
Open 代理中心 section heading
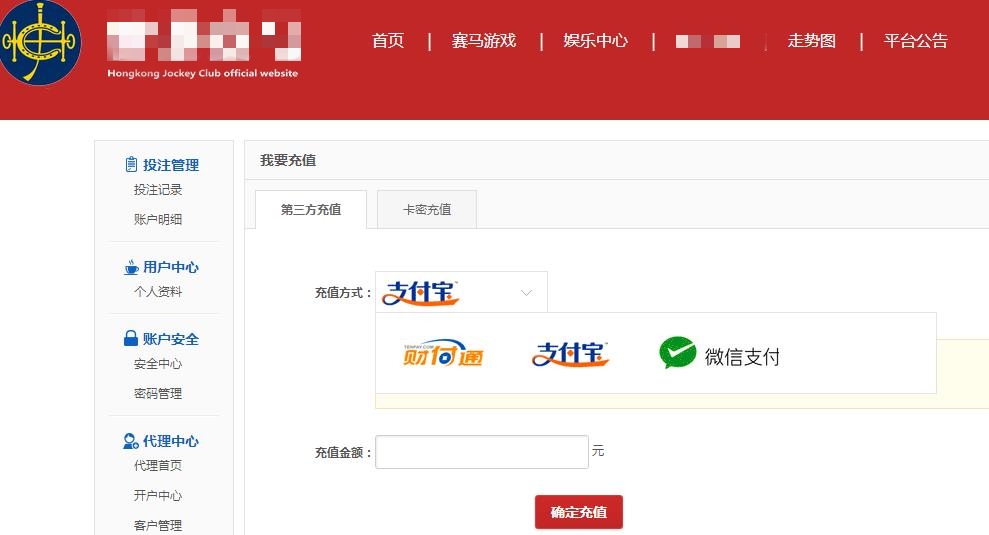coord(171,442)
